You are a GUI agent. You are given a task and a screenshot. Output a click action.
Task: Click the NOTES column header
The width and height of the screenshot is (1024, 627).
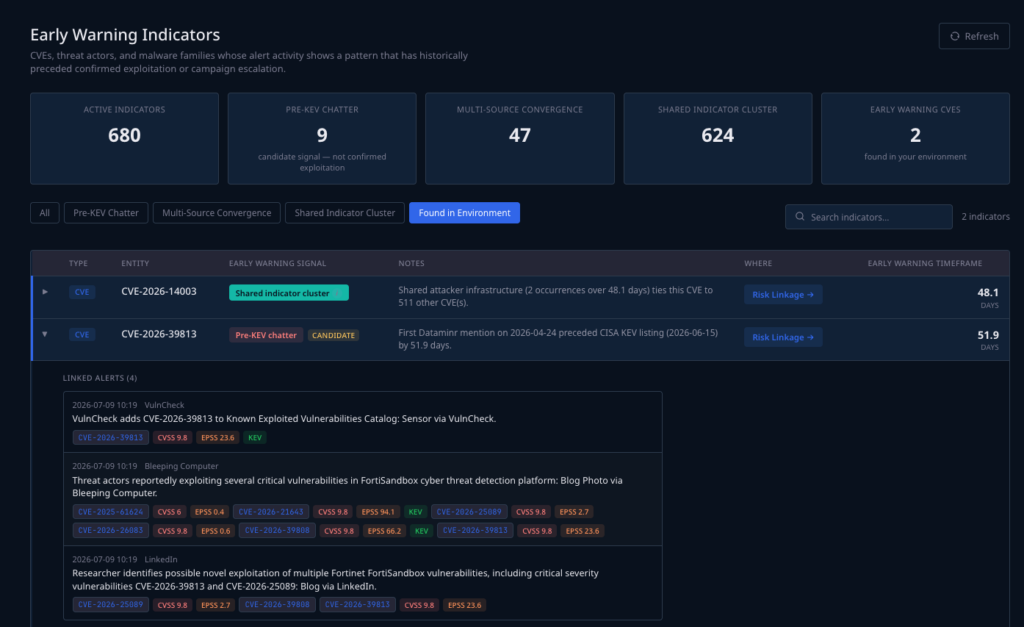411,263
